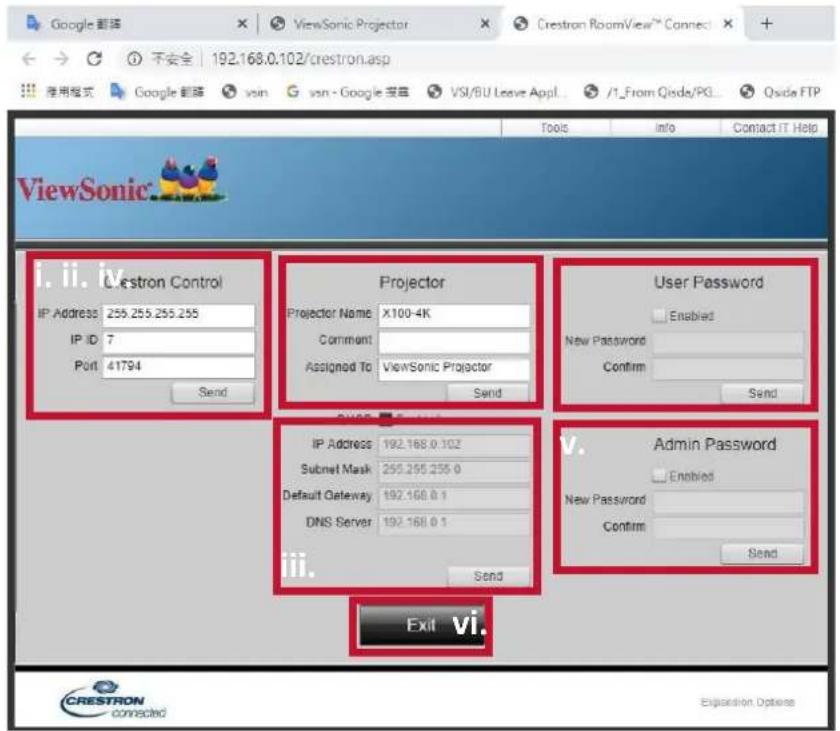Click Admin Password New Password field

pyautogui.click(x=728, y=501)
